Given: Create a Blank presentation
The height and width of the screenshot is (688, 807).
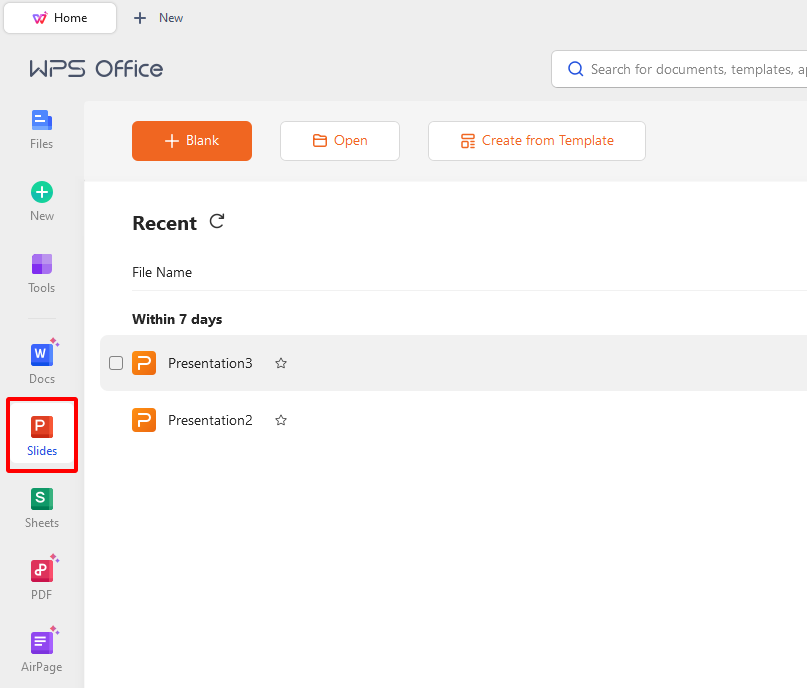Looking at the screenshot, I should pos(192,141).
